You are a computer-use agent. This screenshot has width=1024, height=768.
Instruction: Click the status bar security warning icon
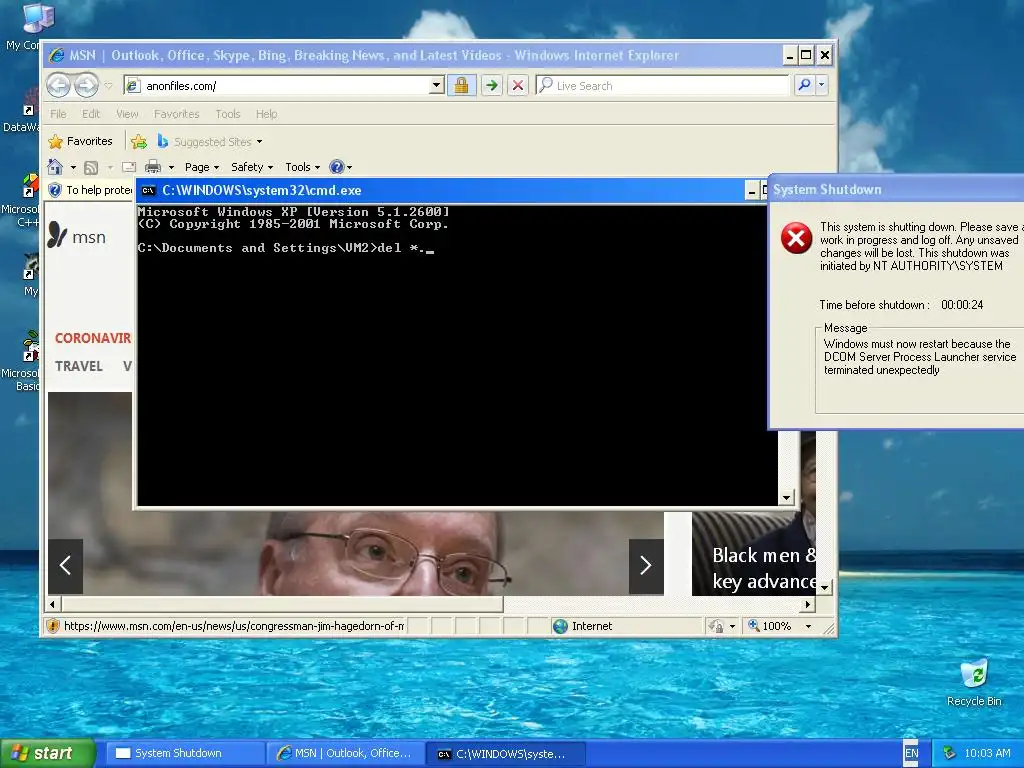pyautogui.click(x=53, y=626)
